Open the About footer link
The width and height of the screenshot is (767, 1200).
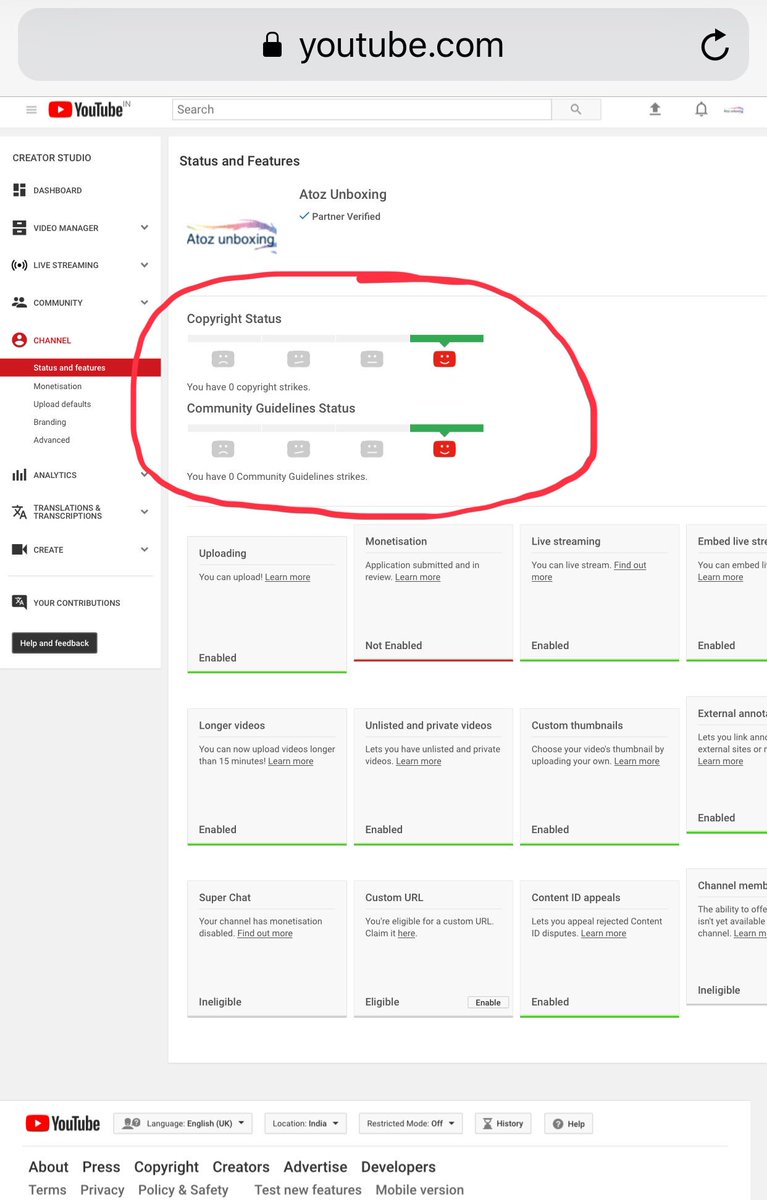(x=48, y=1167)
